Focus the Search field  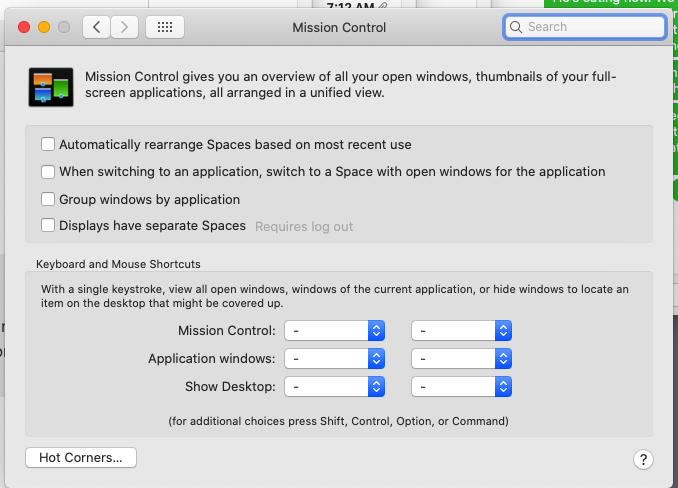tap(585, 27)
